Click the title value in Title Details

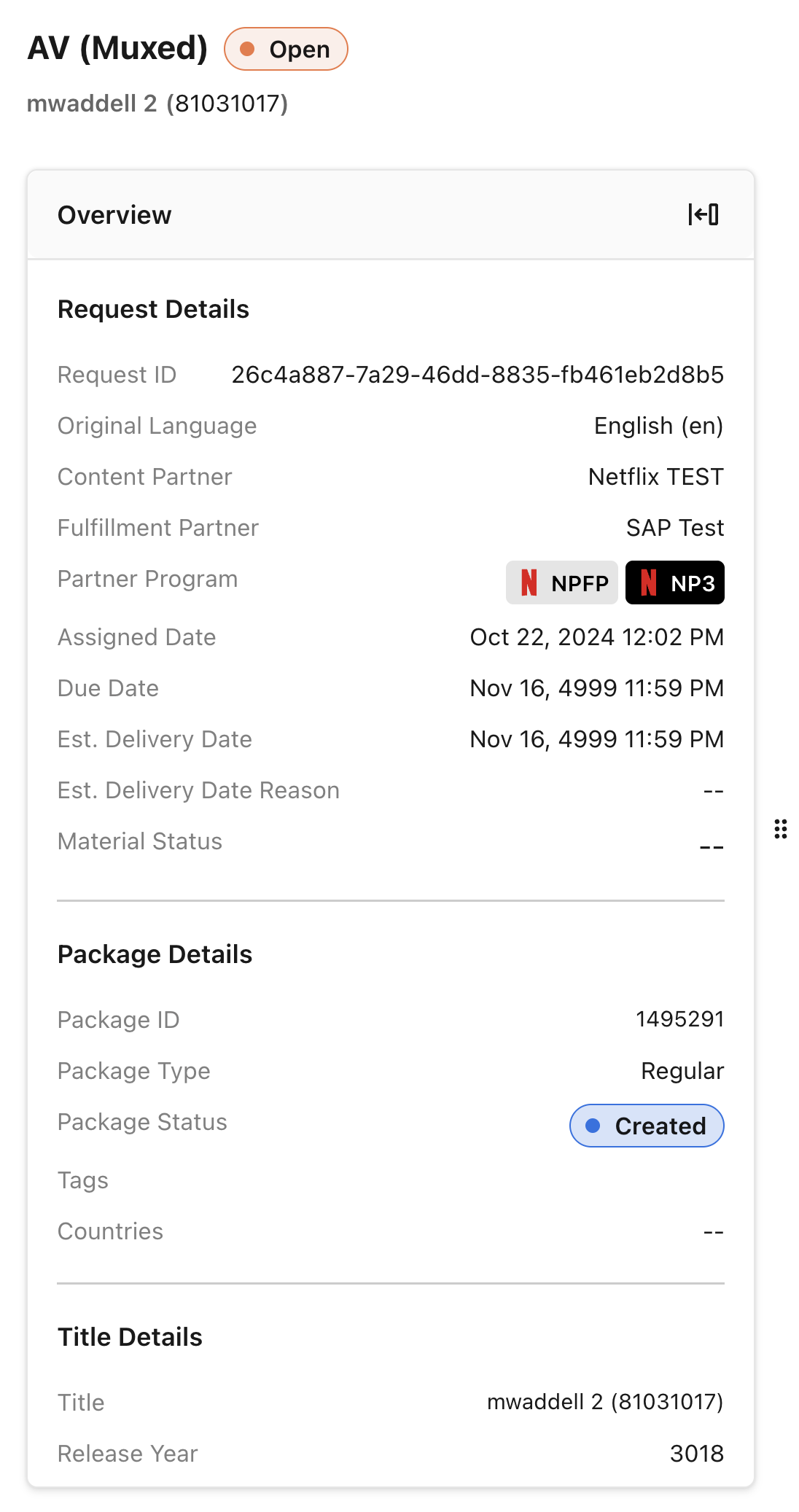(x=606, y=1400)
